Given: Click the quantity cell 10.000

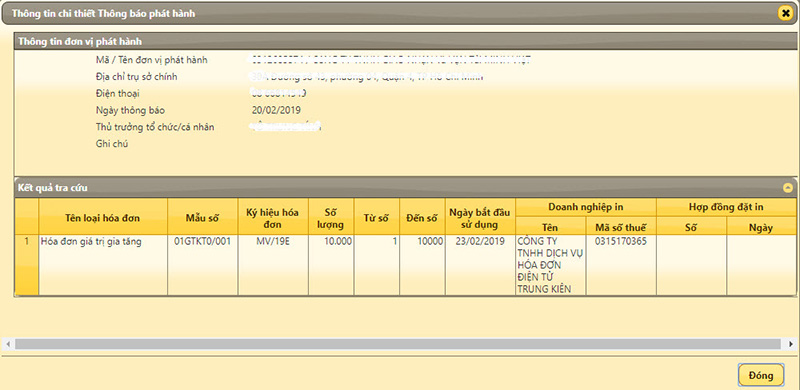Looking at the screenshot, I should [331, 265].
